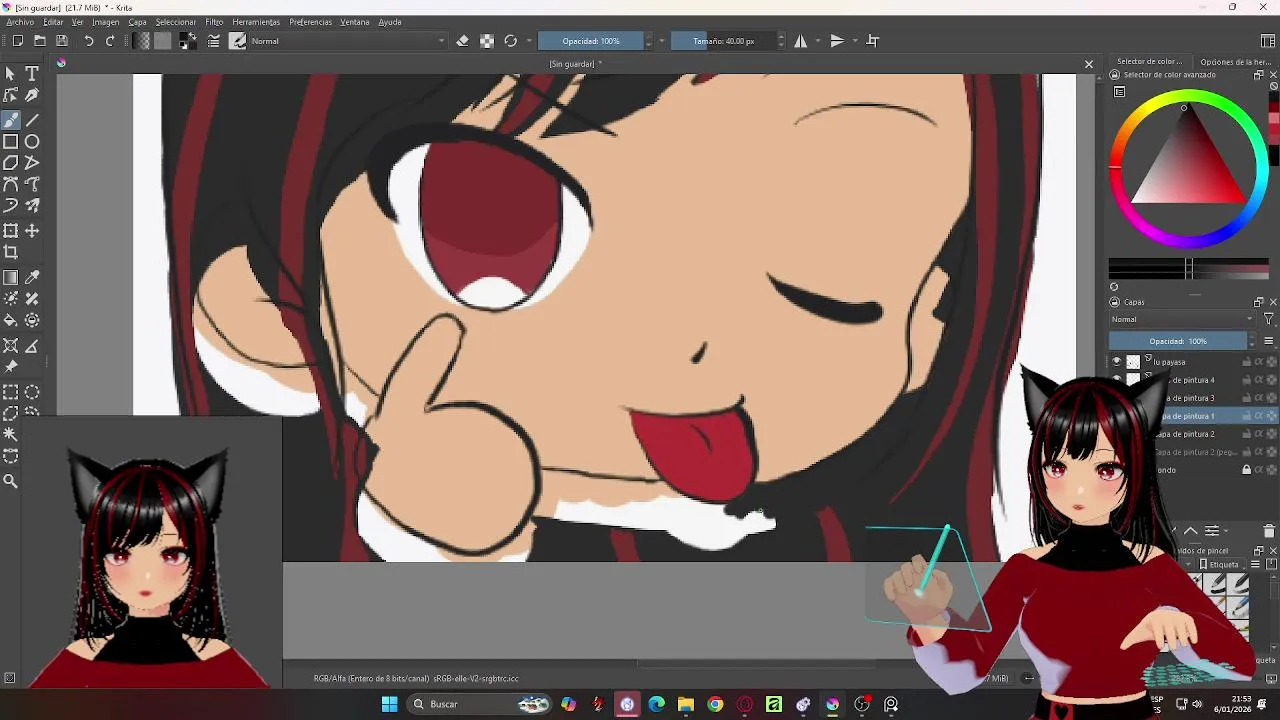Select the Reference Images pin tool

click(x=10, y=368)
